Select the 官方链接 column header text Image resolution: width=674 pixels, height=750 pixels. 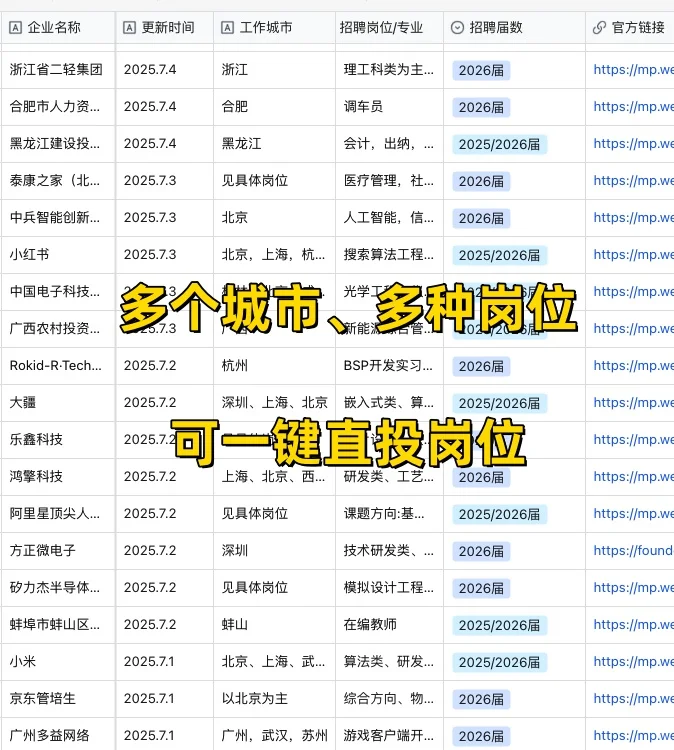click(638, 28)
